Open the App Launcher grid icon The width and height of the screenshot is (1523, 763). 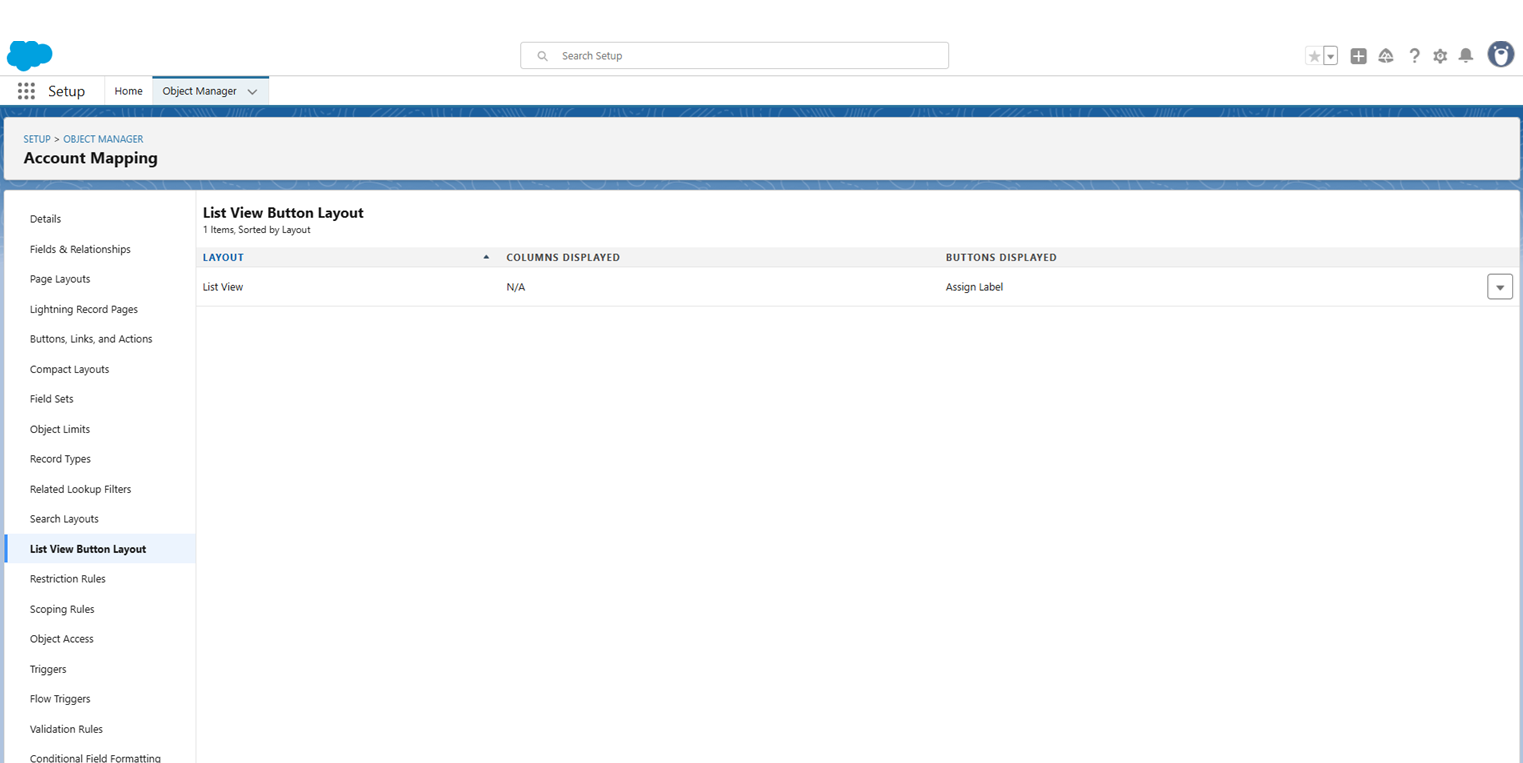[x=26, y=91]
